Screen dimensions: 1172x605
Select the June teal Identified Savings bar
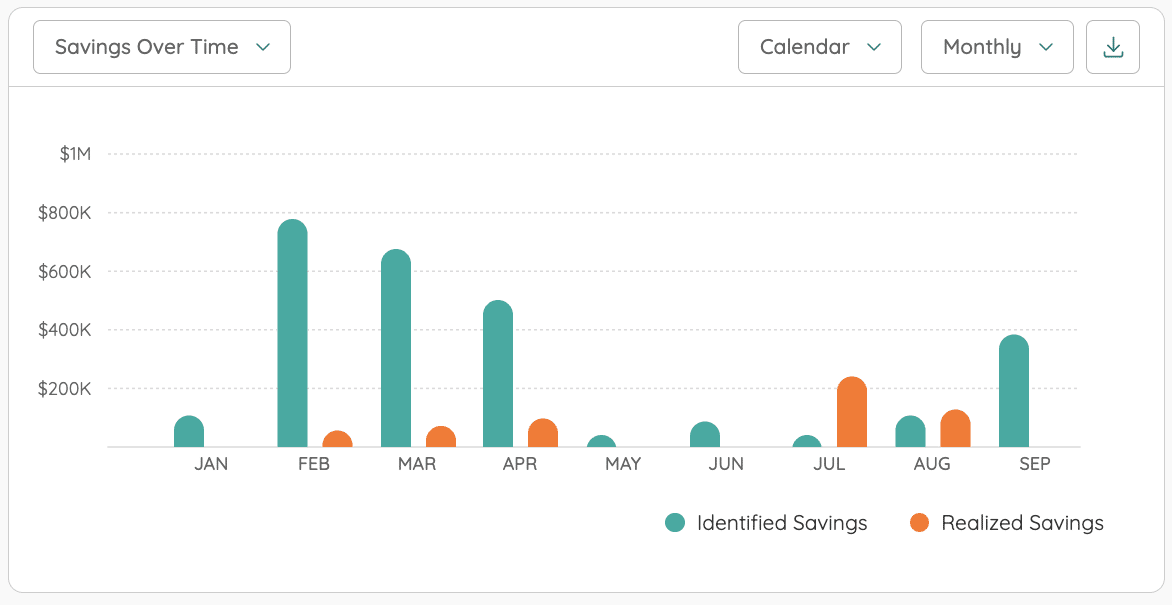point(705,435)
